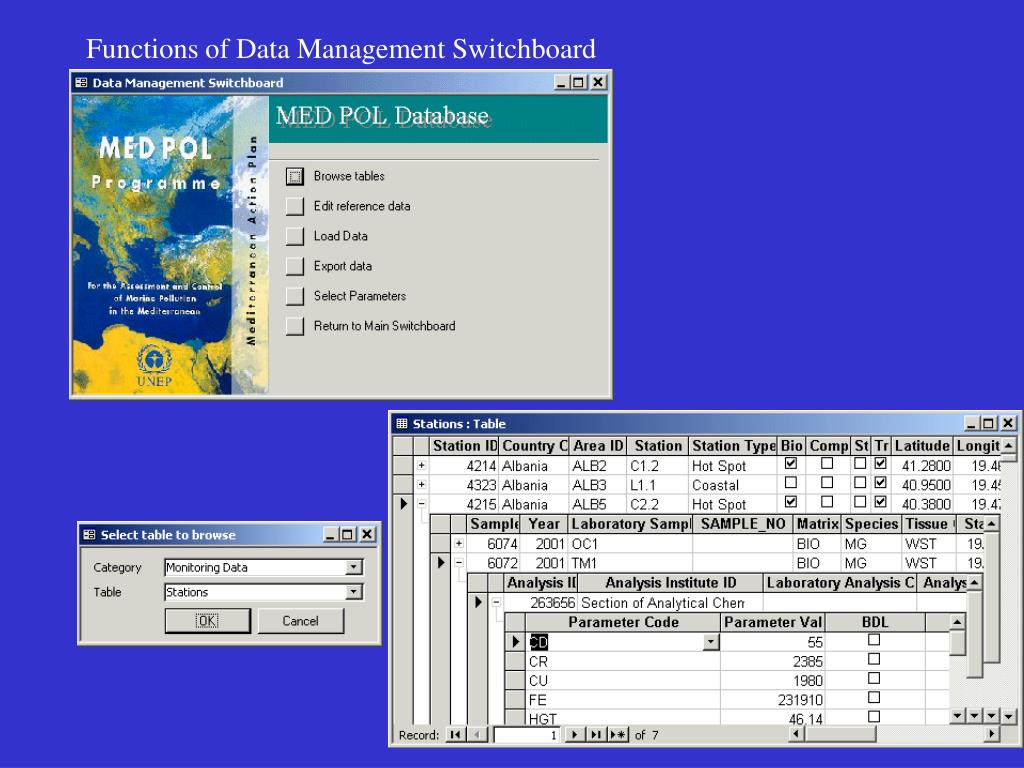The width and height of the screenshot is (1024, 768).
Task: Add new record navigation button
Action: 618,735
